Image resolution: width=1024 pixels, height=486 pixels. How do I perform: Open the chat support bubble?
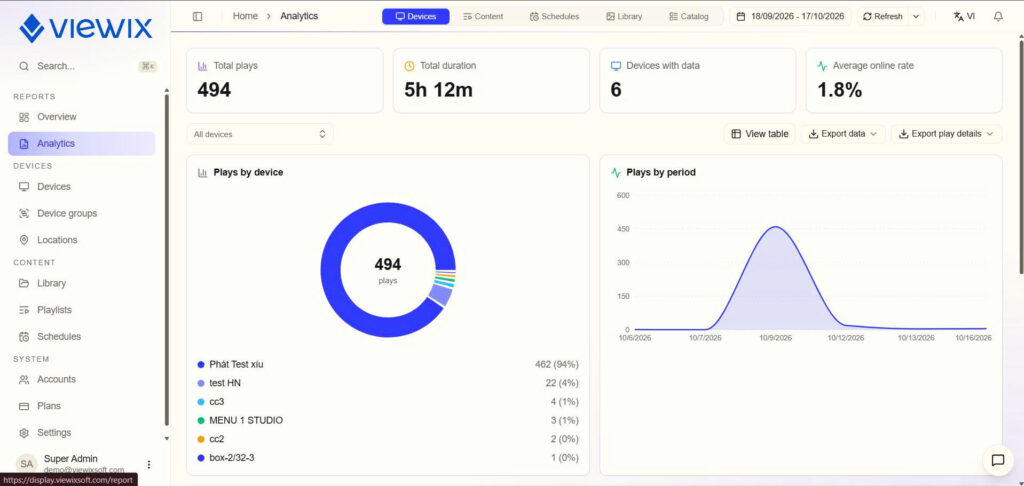[998, 461]
